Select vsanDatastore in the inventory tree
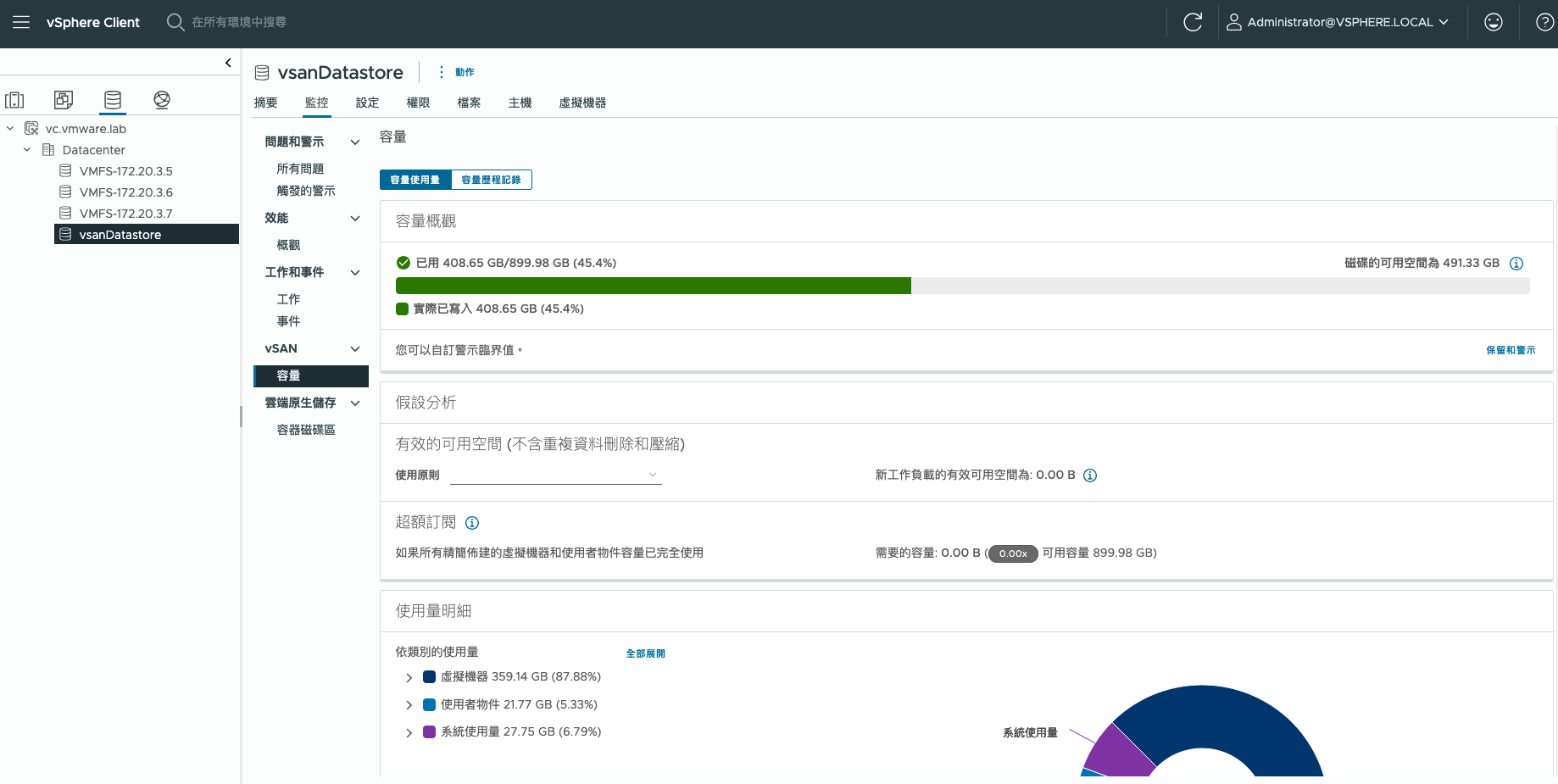1558x784 pixels. point(147,235)
